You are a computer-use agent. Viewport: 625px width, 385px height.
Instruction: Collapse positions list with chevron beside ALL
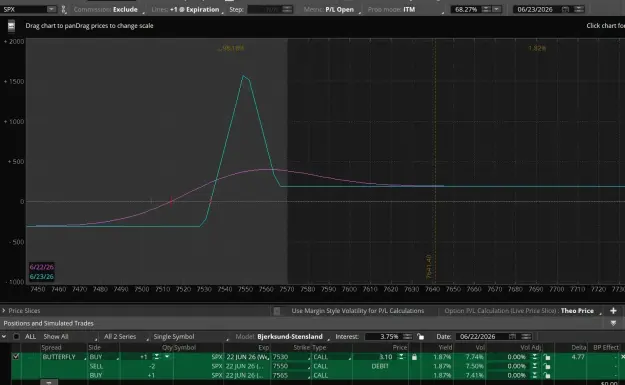pos(4,337)
